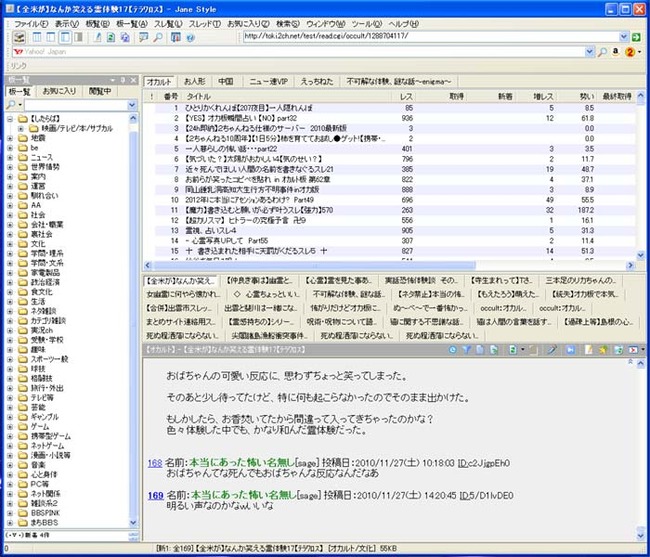Click post number 169 link

155,495
